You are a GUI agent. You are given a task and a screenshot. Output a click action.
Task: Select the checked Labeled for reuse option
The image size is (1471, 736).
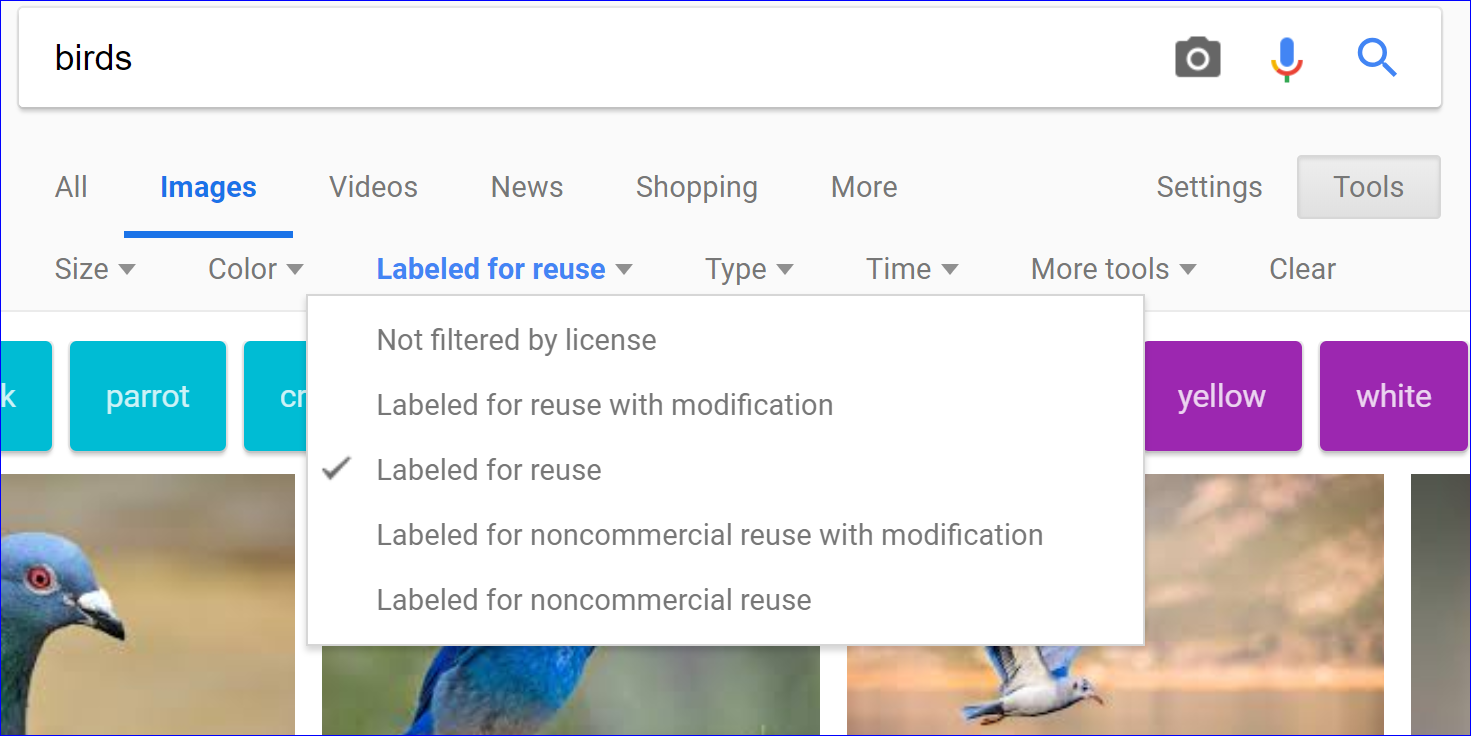pyautogui.click(x=489, y=470)
